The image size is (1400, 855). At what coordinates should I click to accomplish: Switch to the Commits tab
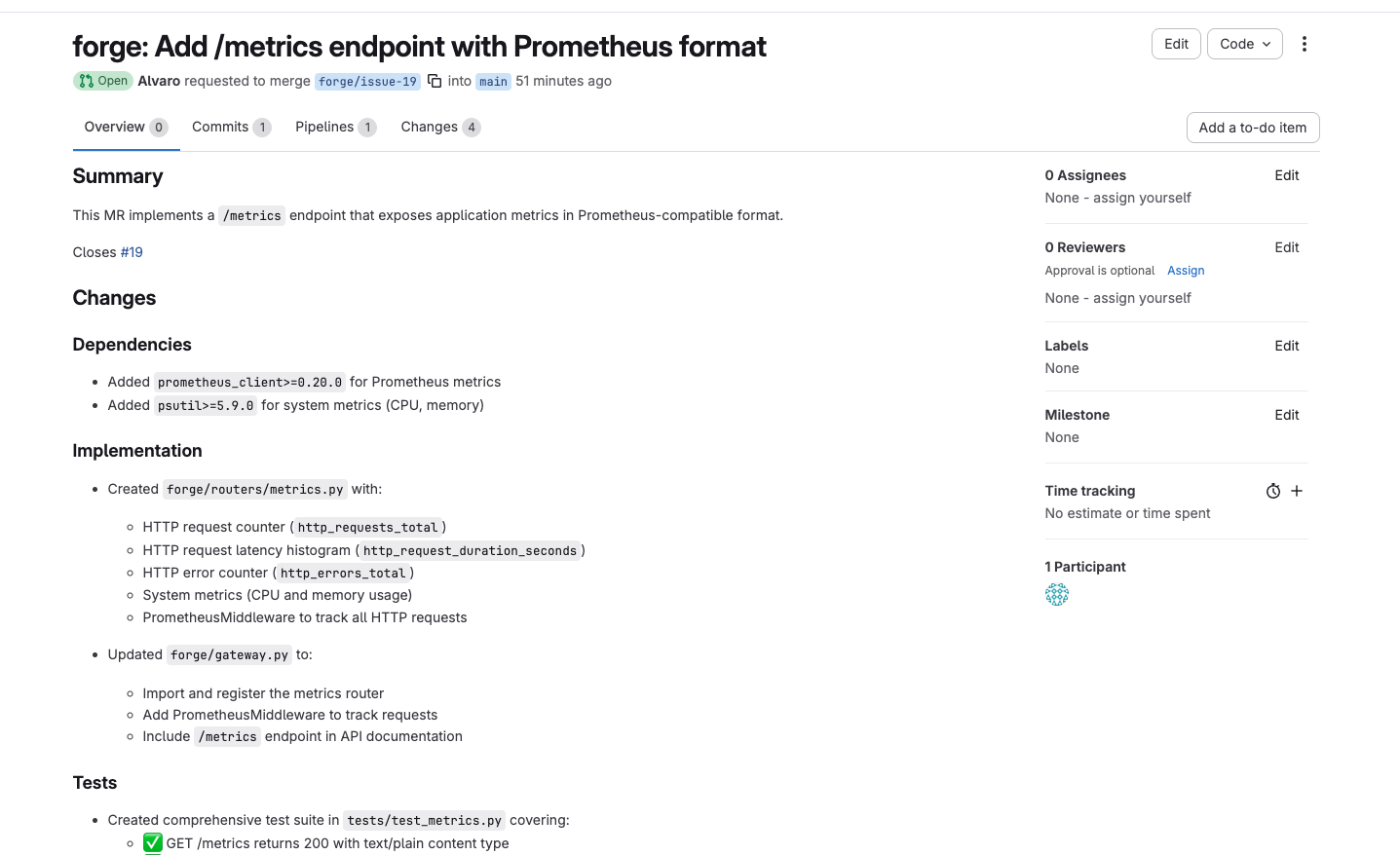pyautogui.click(x=231, y=127)
